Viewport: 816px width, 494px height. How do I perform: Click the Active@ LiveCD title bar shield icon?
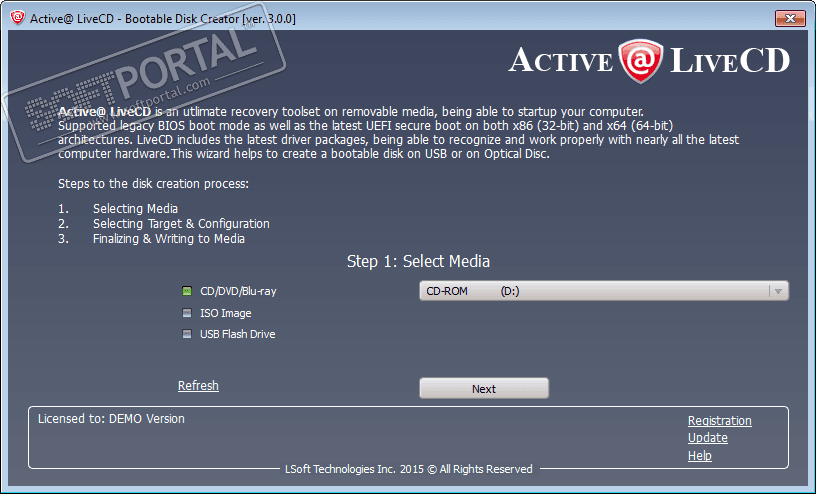coord(17,18)
